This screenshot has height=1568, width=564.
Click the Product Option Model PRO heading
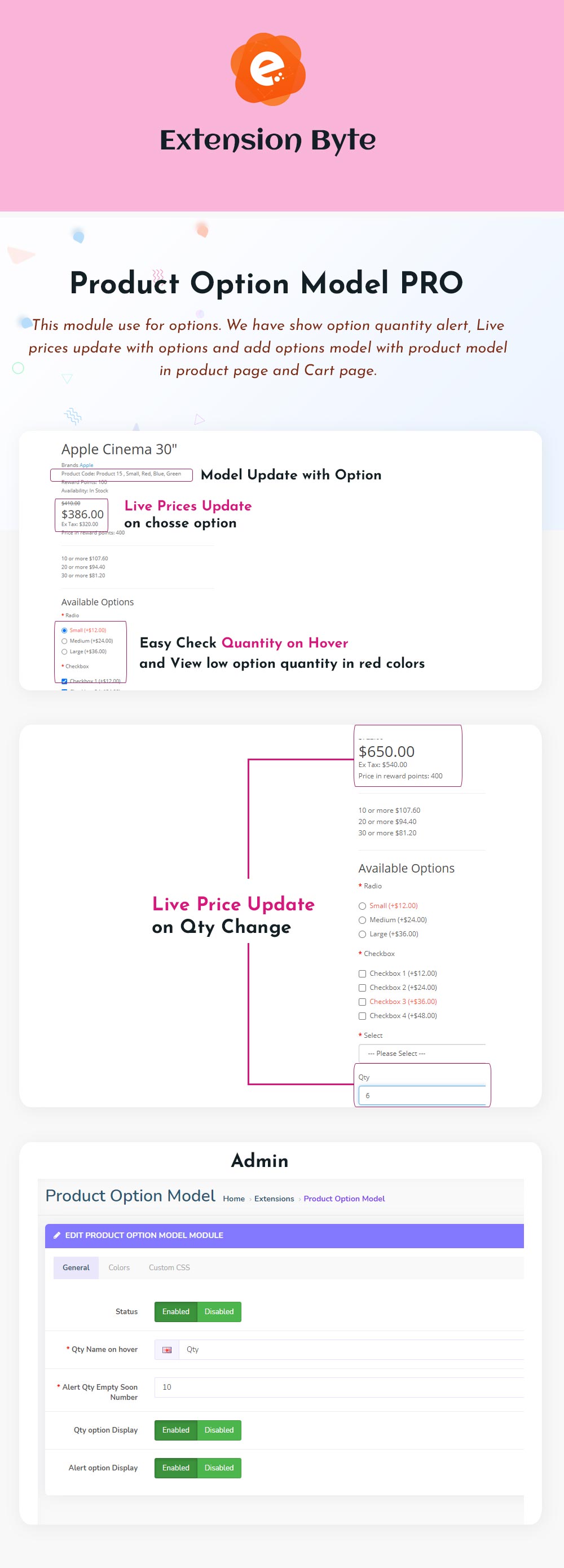[266, 284]
